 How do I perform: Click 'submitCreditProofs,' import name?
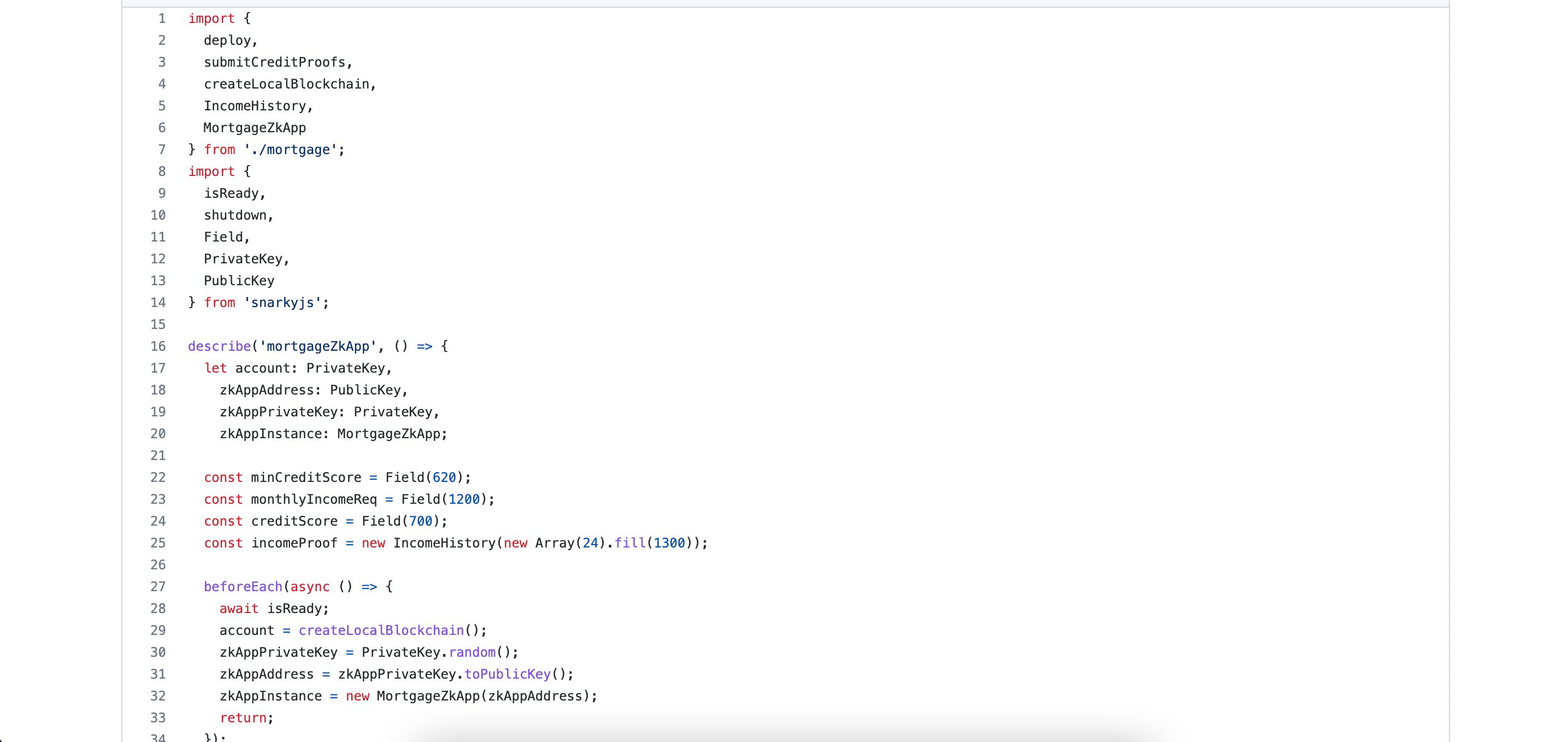(278, 62)
